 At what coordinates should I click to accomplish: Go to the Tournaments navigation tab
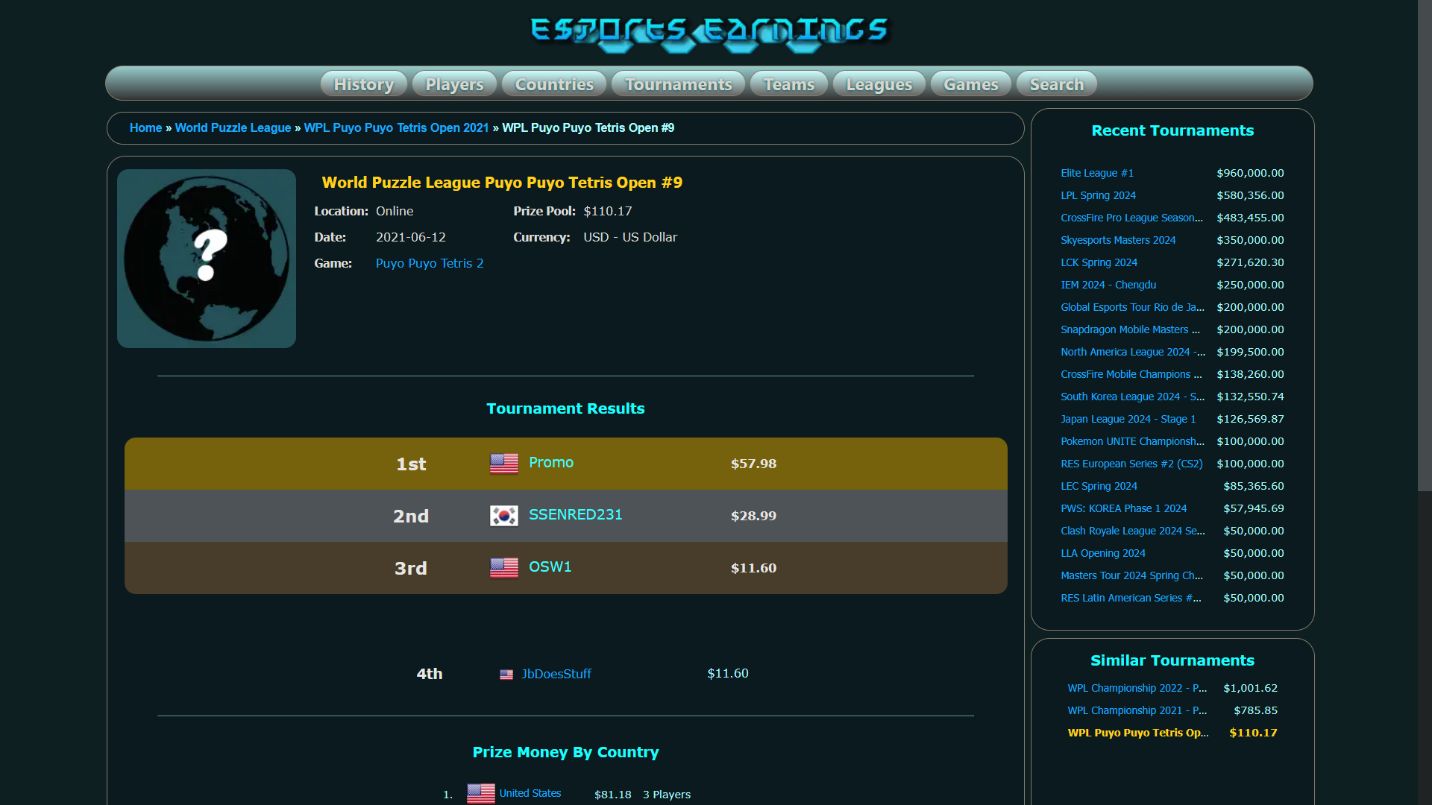678,84
